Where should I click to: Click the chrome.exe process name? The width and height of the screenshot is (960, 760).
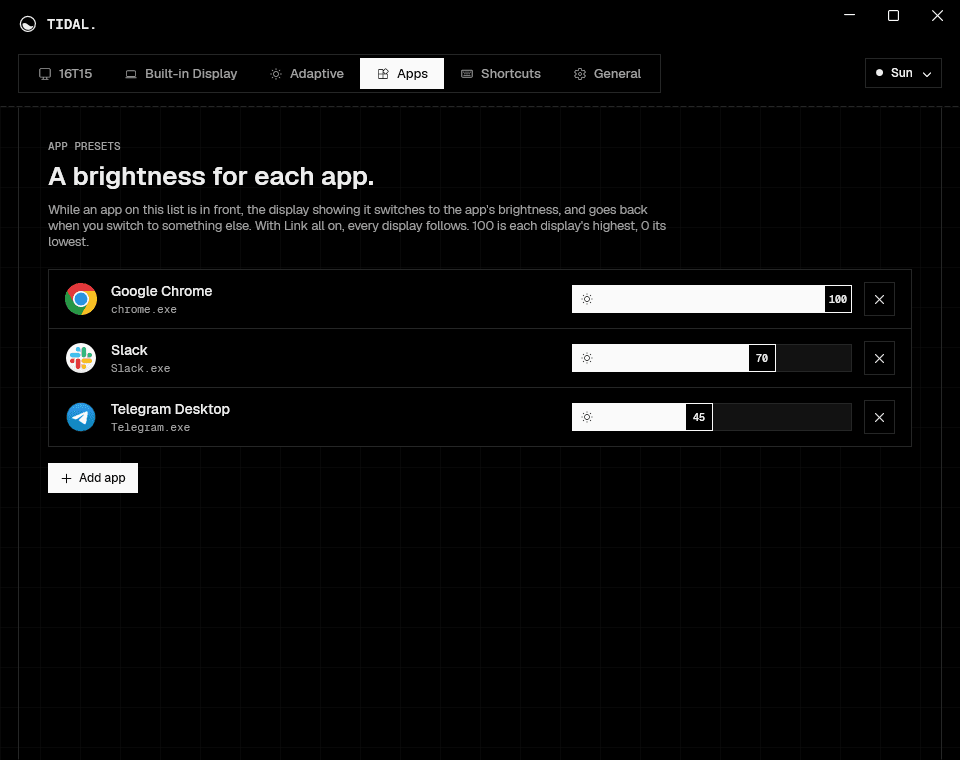tap(144, 310)
